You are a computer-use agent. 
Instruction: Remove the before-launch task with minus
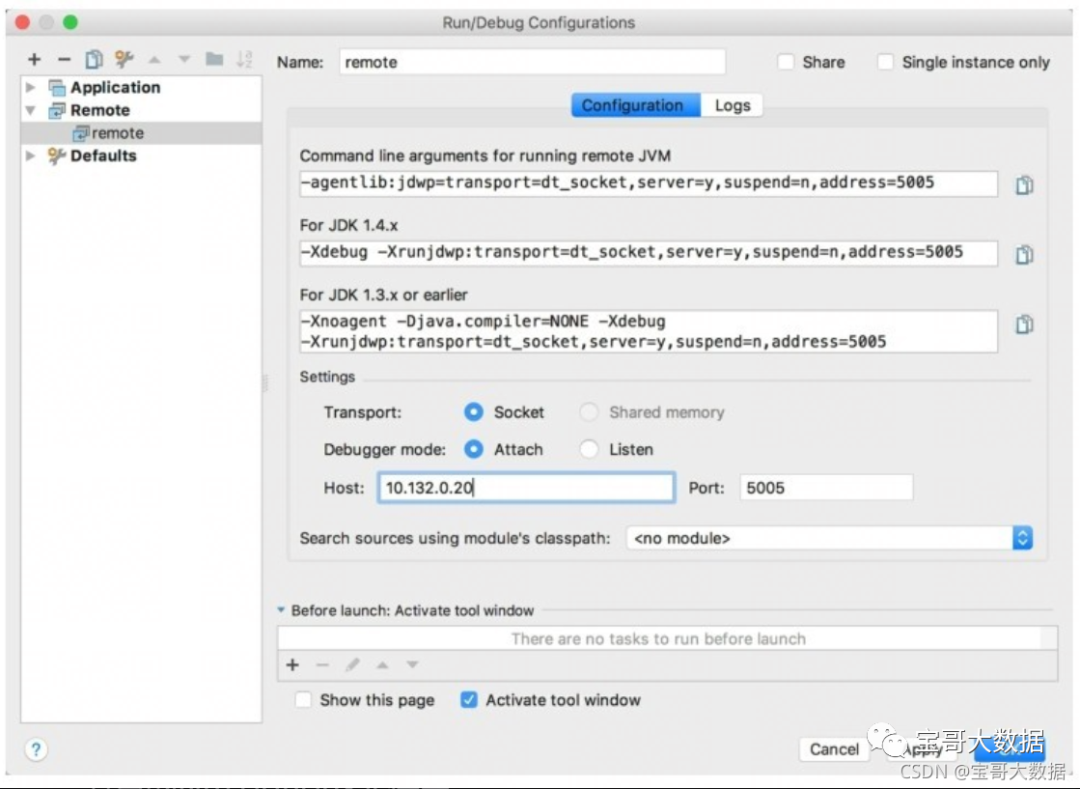322,665
